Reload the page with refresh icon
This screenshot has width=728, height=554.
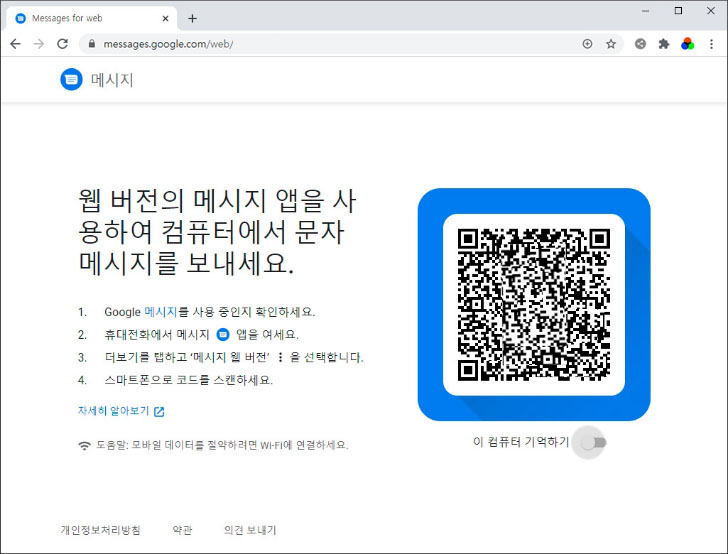[x=63, y=44]
